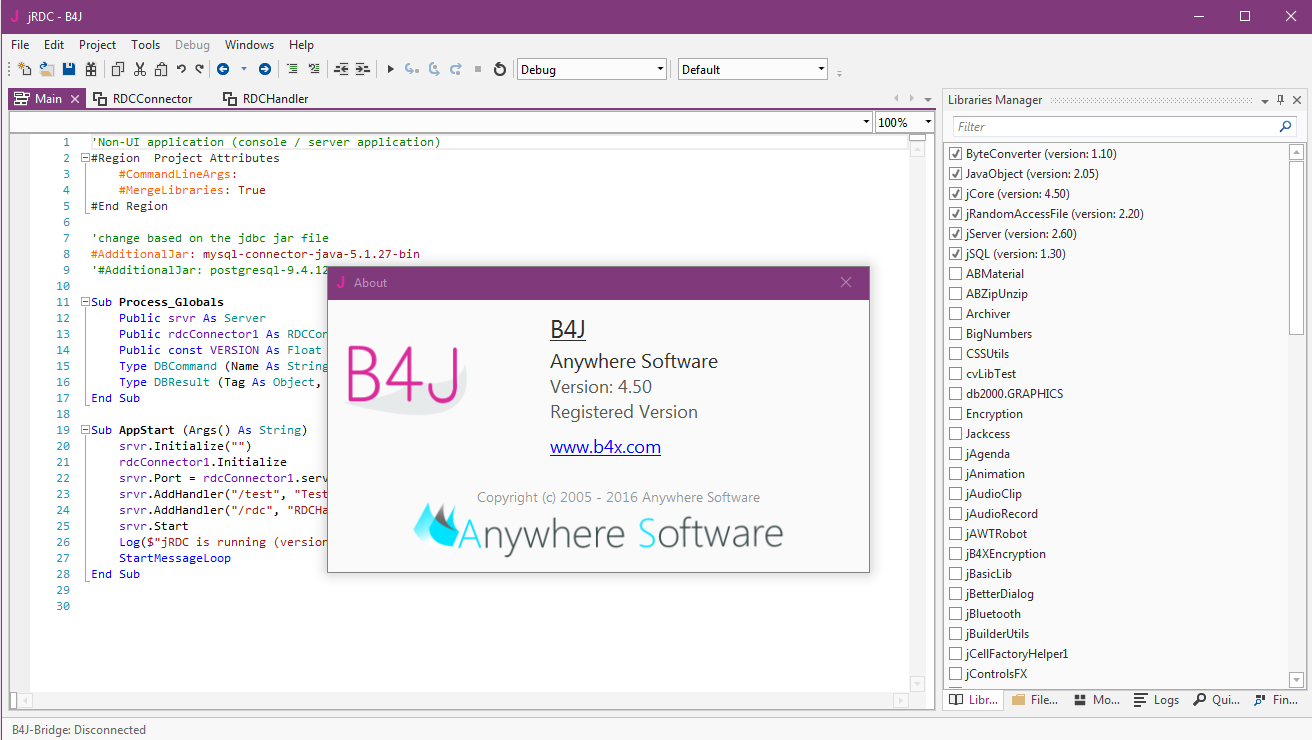Image resolution: width=1312 pixels, height=740 pixels.
Task: Open the Tools menu
Action: point(146,45)
